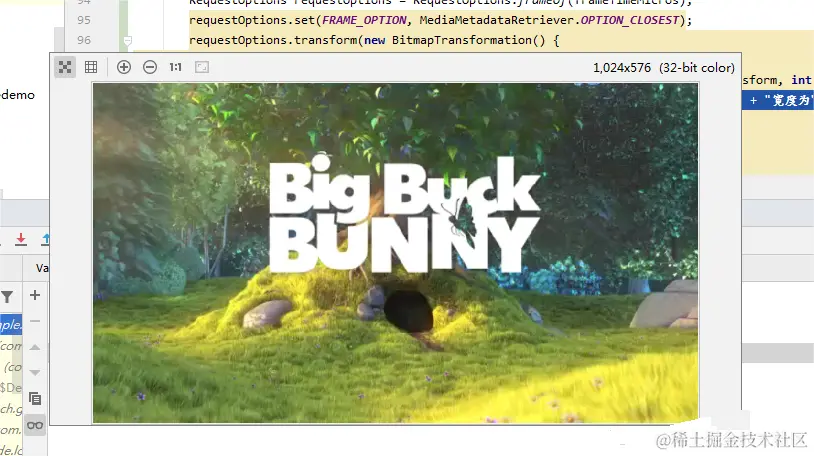Duplicate the watch with the copy icon
814x456 pixels.
pos(35,398)
